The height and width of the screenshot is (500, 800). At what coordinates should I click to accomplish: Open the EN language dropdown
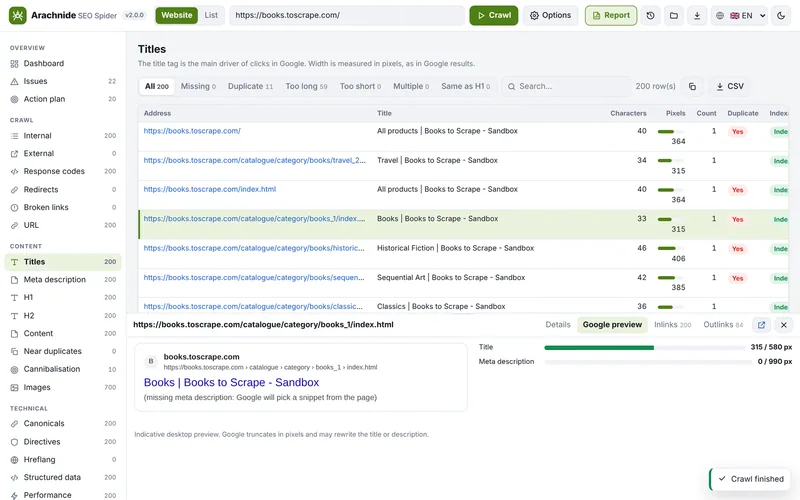(x=741, y=15)
